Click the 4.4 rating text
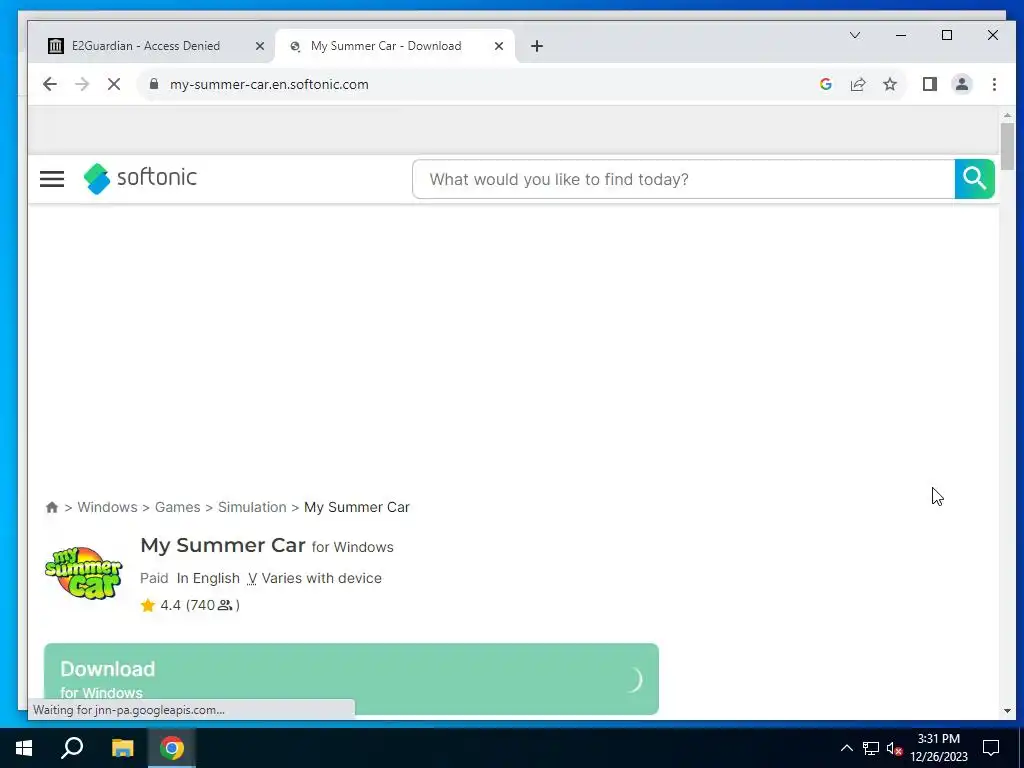Image resolution: width=1024 pixels, height=768 pixels. (x=170, y=605)
